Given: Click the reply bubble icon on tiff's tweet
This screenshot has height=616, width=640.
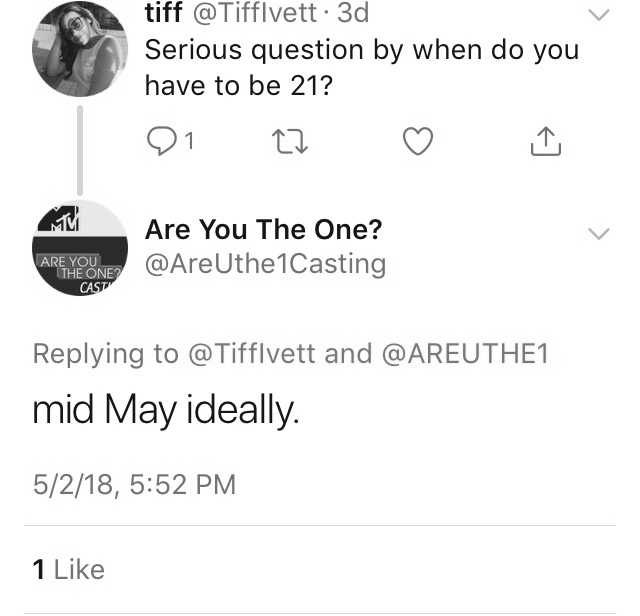Looking at the screenshot, I should (162, 141).
